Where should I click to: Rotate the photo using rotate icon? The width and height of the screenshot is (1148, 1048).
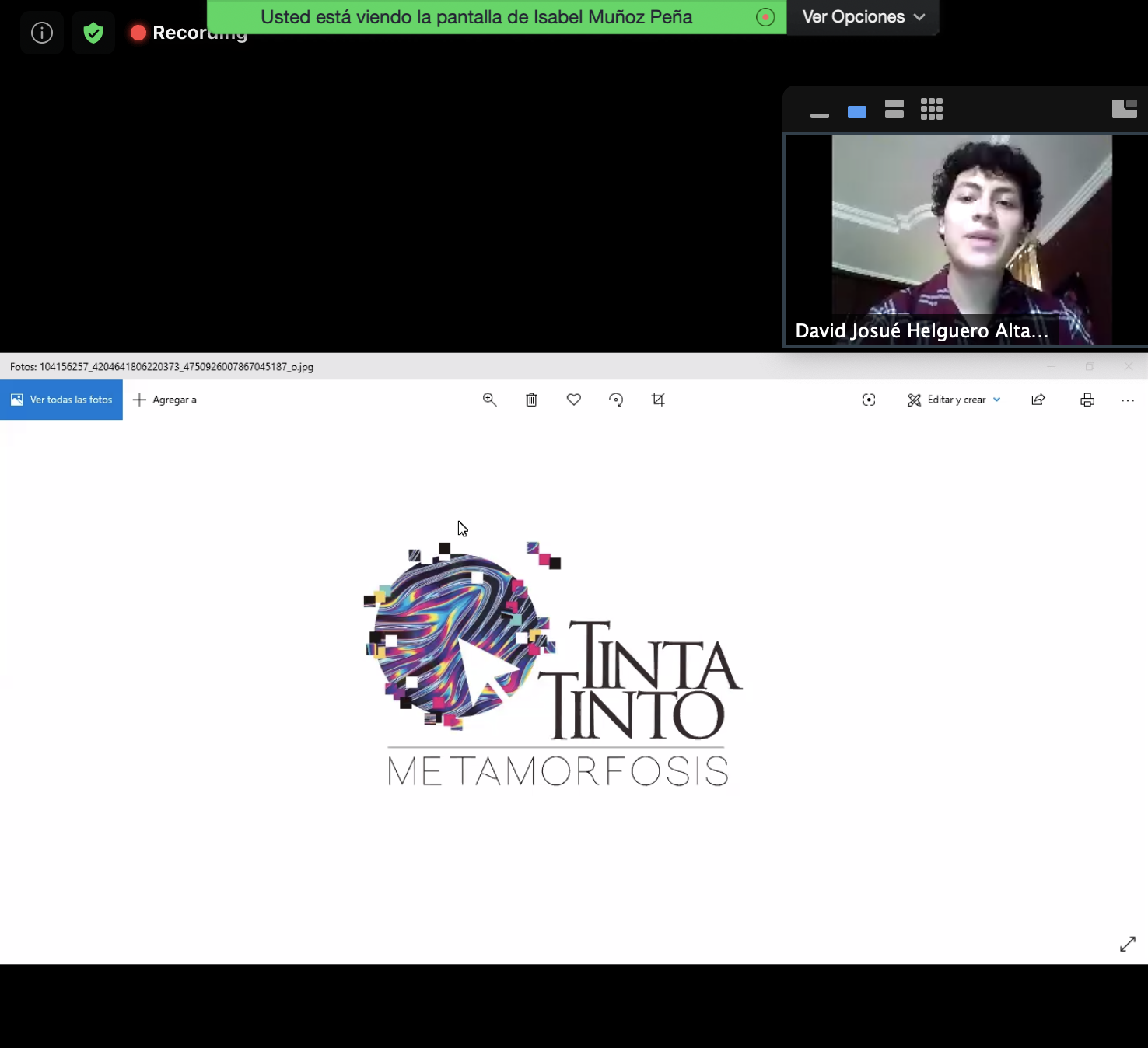pos(616,400)
